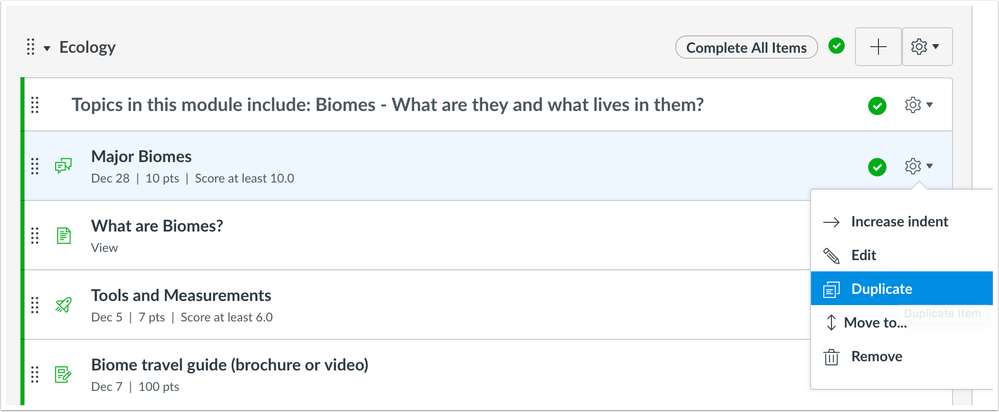The height and width of the screenshot is (412, 999).
Task: Click the discussion icon beside Major Biomes
Action: (x=64, y=166)
